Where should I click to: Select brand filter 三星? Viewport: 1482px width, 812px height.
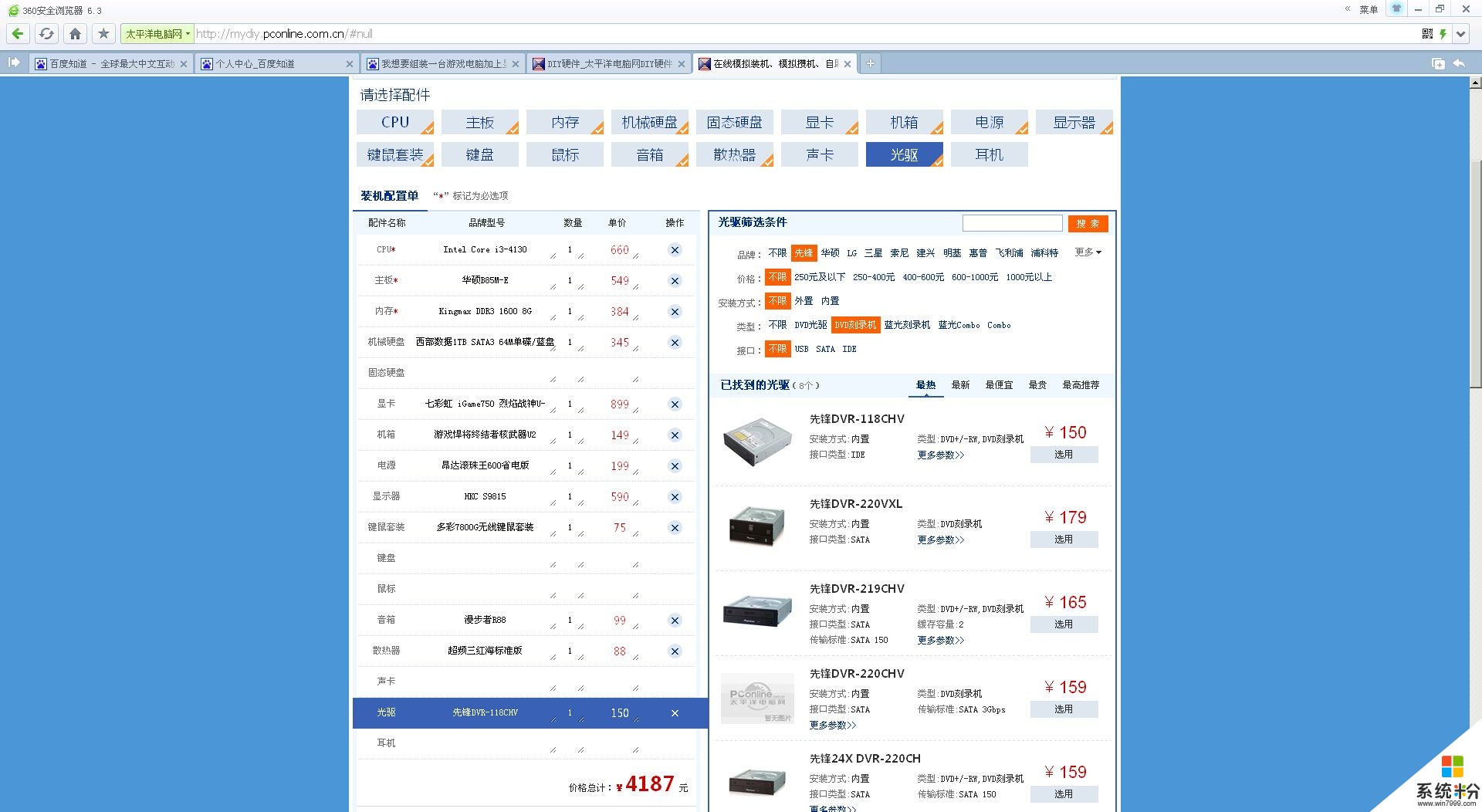tap(873, 253)
